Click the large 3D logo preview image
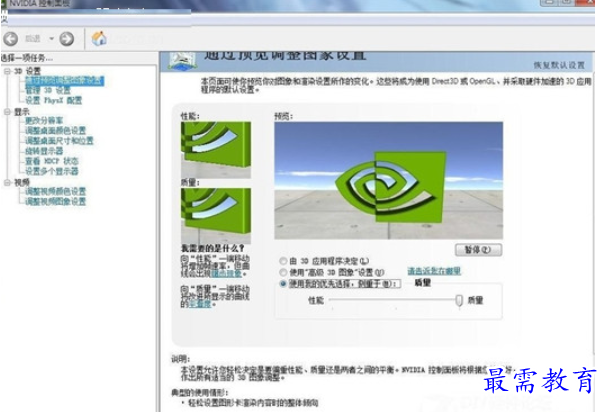This screenshot has width=605, height=412. 389,181
